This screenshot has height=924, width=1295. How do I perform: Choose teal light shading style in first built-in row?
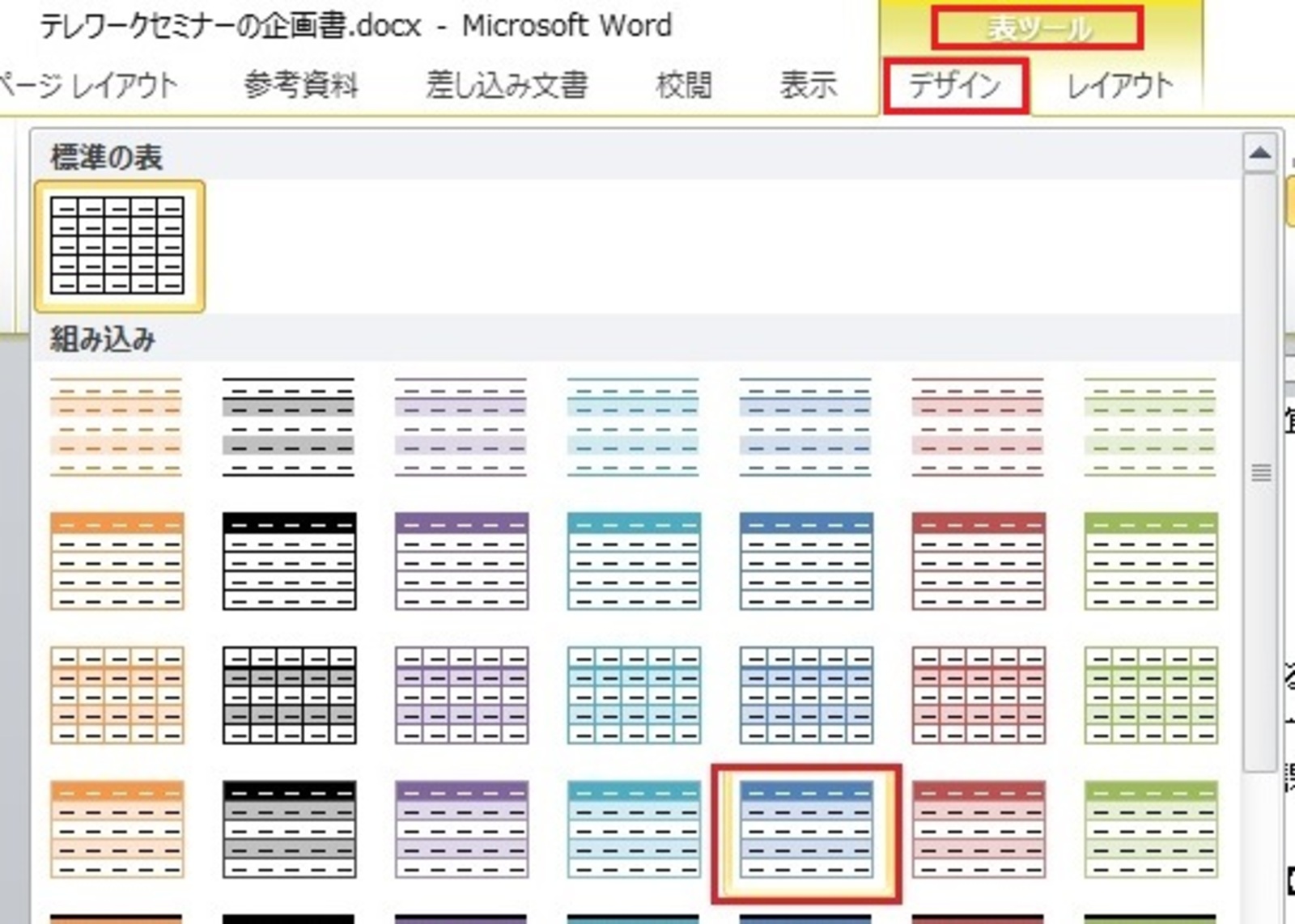[634, 426]
